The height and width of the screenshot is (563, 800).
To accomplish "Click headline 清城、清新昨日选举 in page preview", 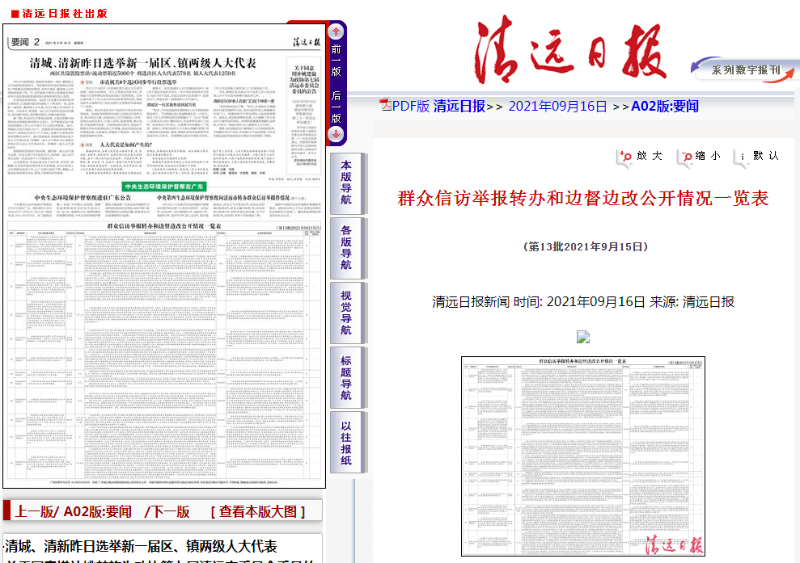I will click(143, 63).
